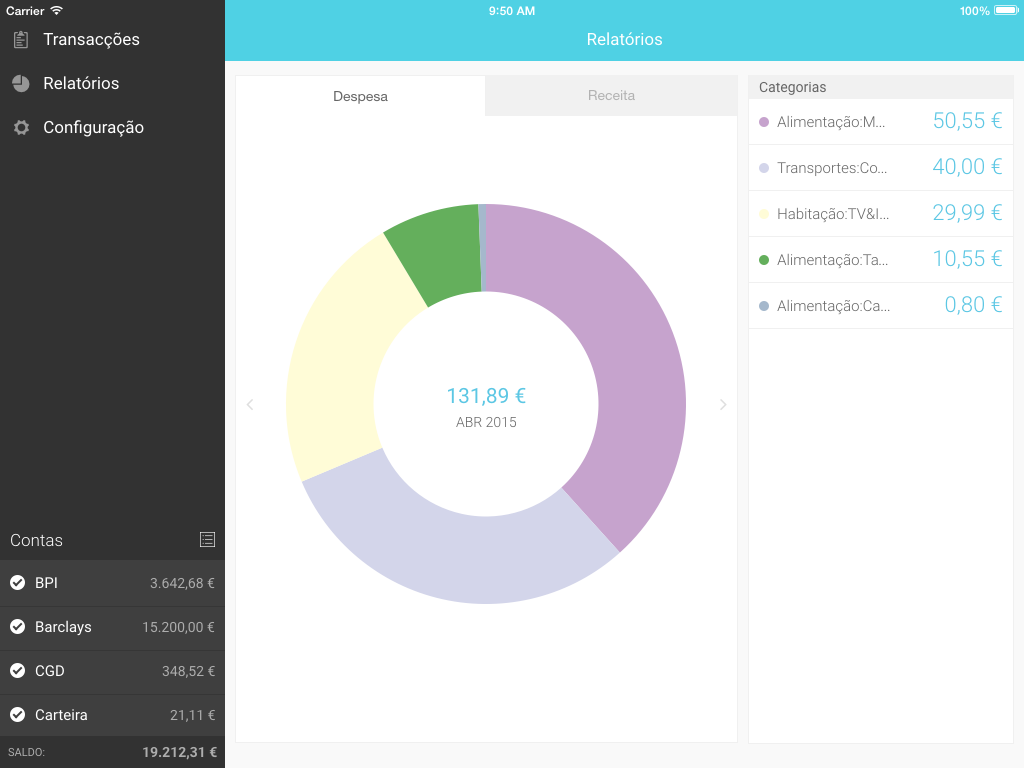Click the battery icon in status bar

[x=1004, y=11]
